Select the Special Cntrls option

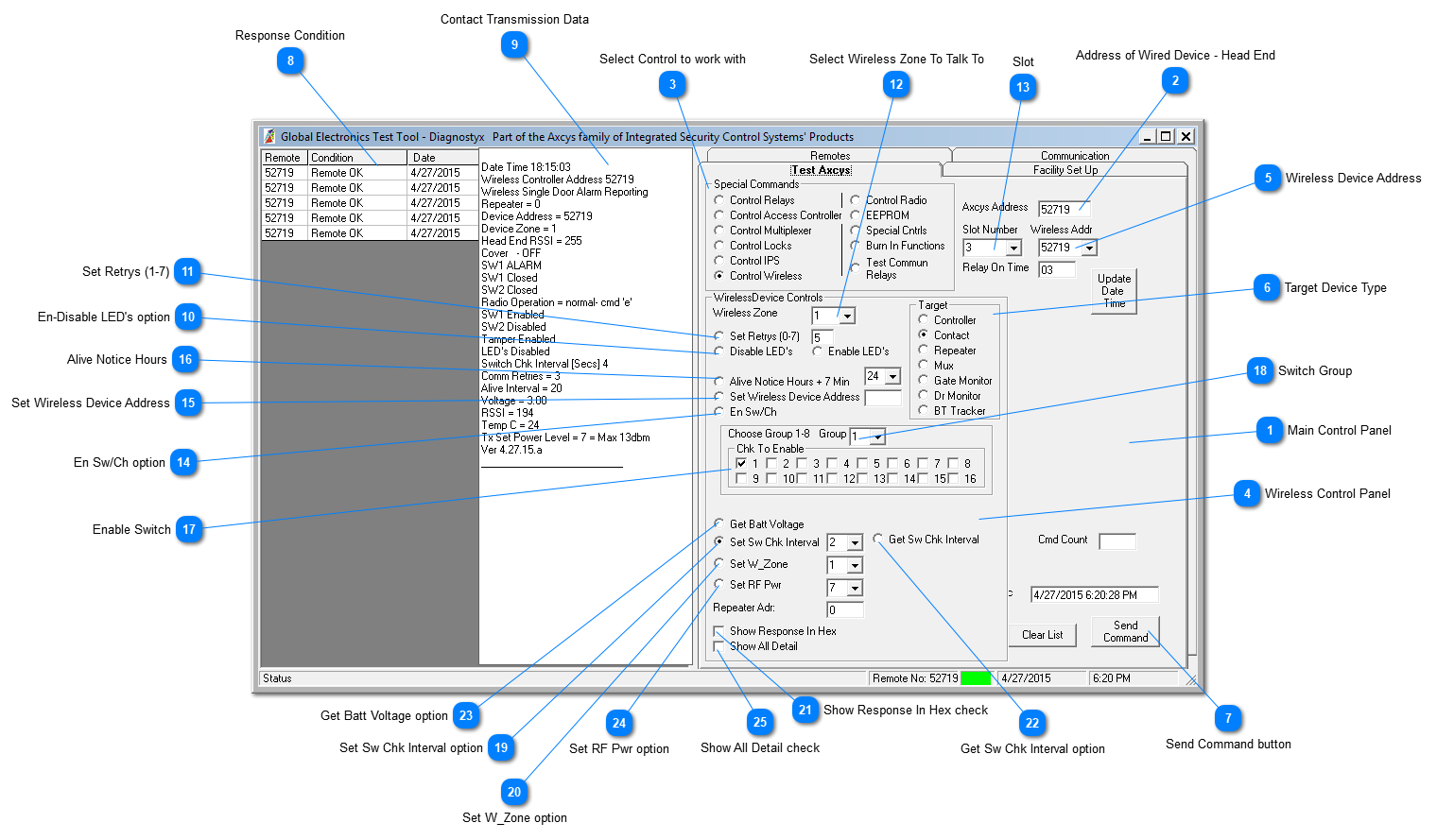pos(856,231)
